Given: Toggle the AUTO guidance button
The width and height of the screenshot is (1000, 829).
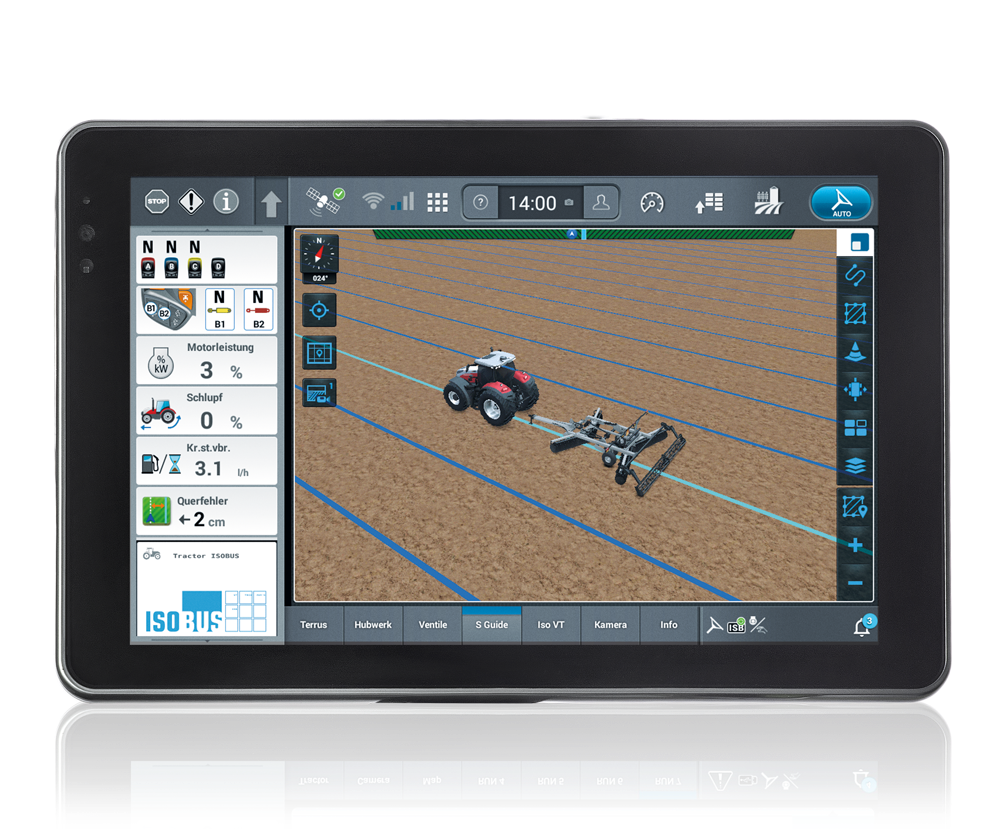Looking at the screenshot, I should tap(841, 203).
